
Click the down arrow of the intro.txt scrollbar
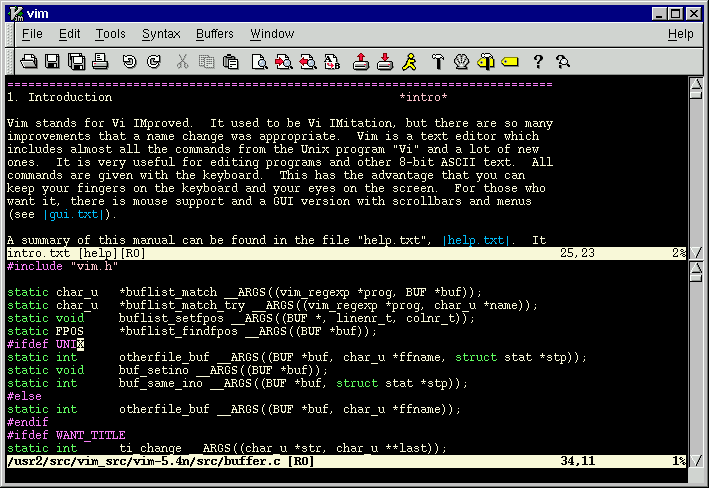[x=696, y=253]
